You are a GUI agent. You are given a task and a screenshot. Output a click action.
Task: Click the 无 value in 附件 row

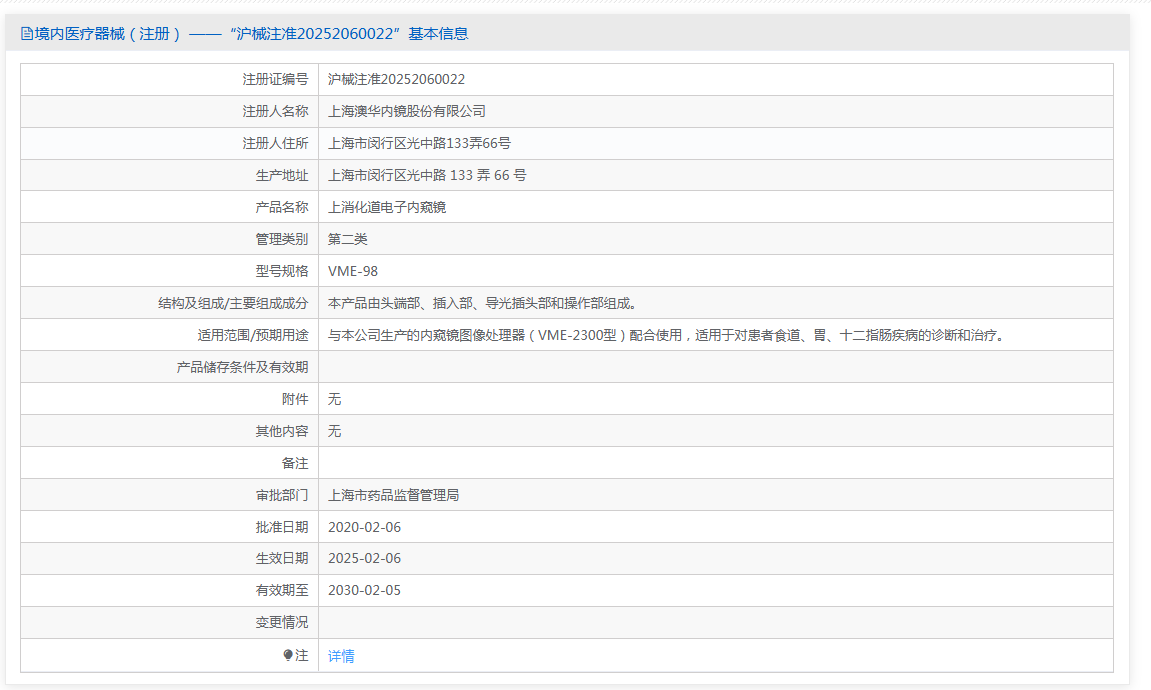[334, 399]
